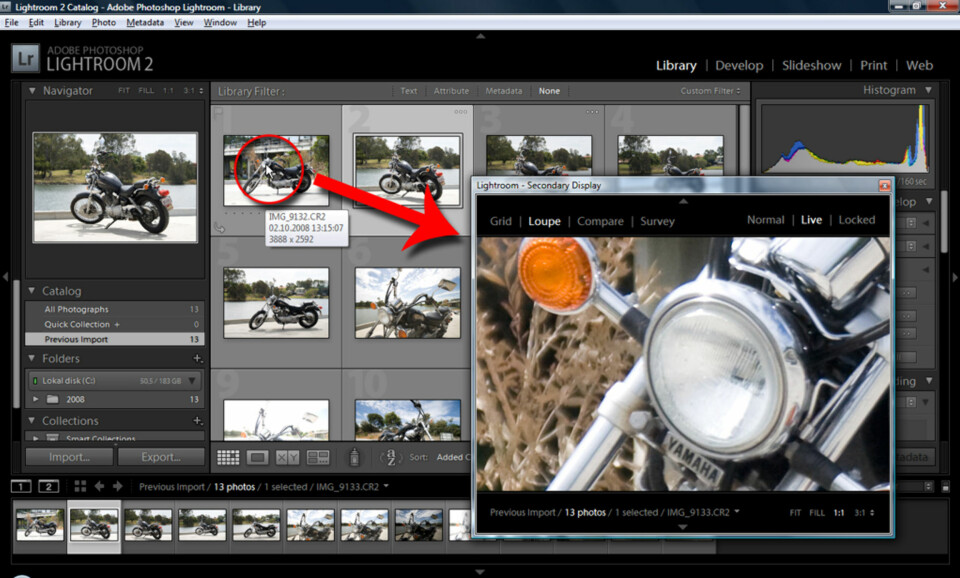Enable Live mode in Secondary Display

tap(811, 220)
